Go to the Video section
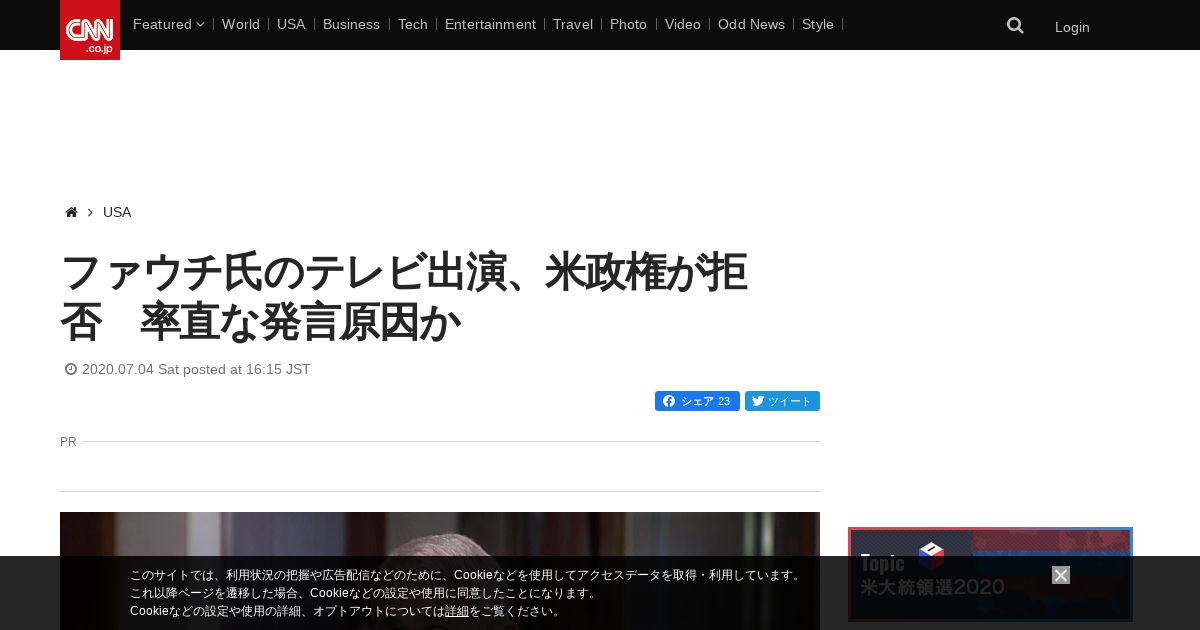1200x630 pixels. tap(683, 24)
